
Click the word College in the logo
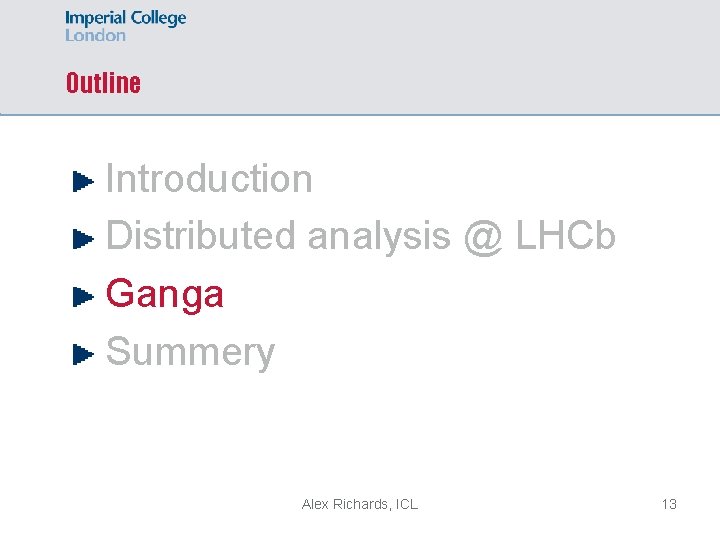click(x=158, y=19)
